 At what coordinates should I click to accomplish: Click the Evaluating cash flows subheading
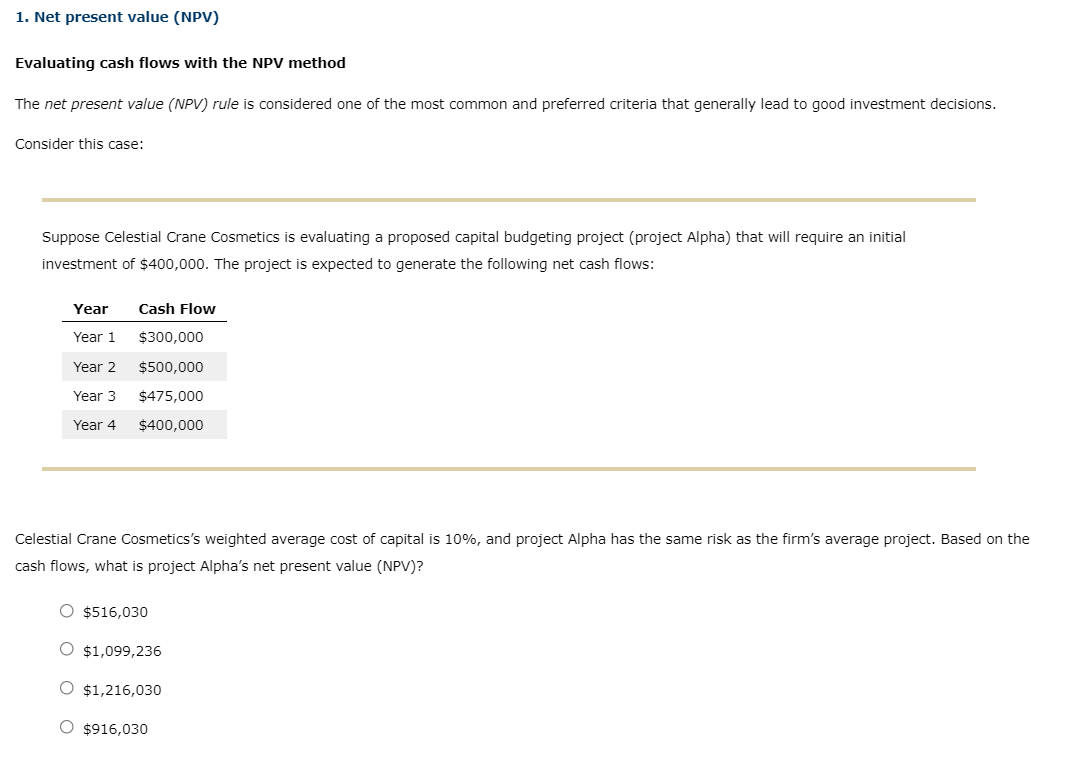pos(180,62)
